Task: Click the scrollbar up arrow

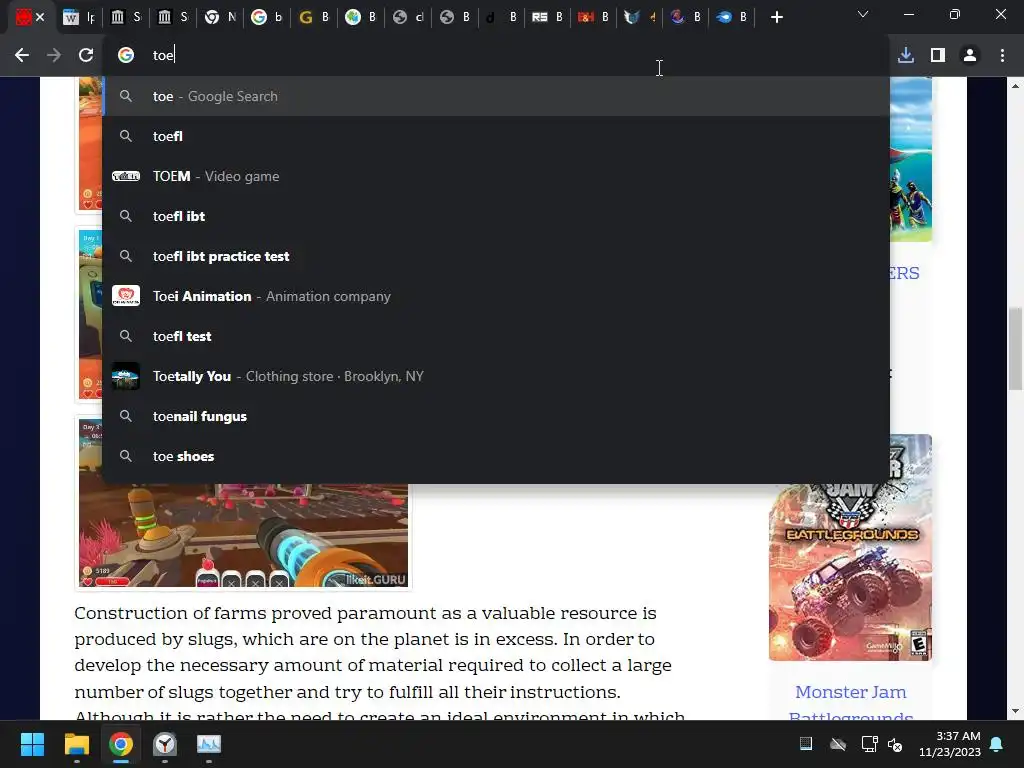Action: 1016,86
